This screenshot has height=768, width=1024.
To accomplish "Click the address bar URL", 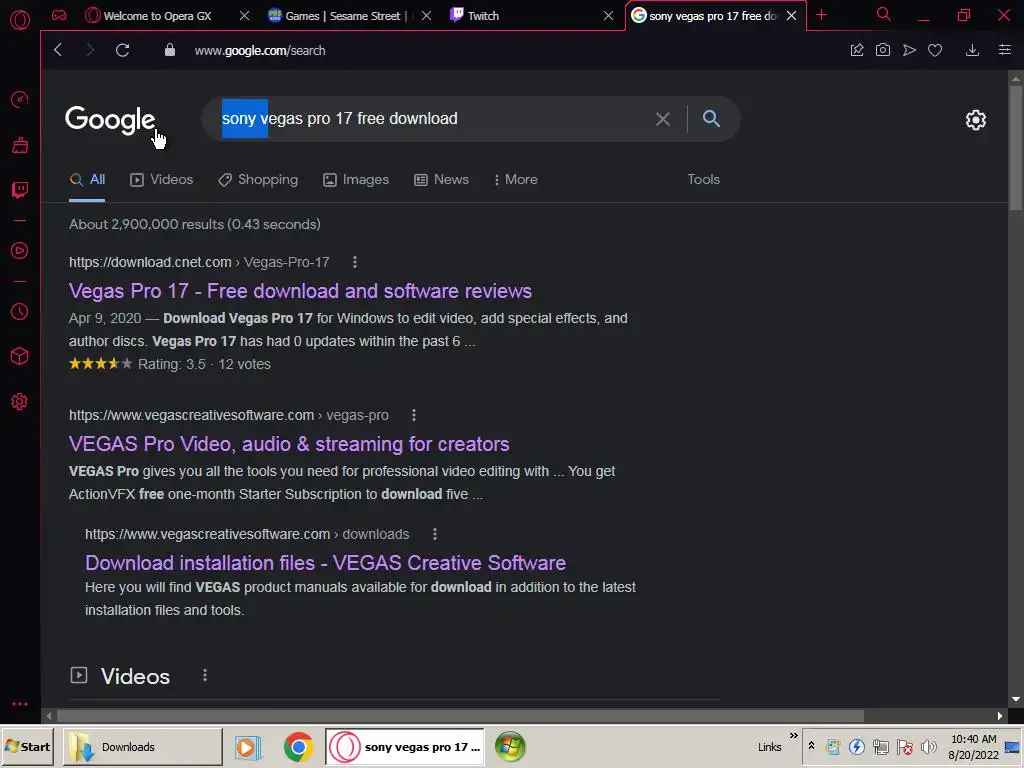I will click(x=260, y=50).
